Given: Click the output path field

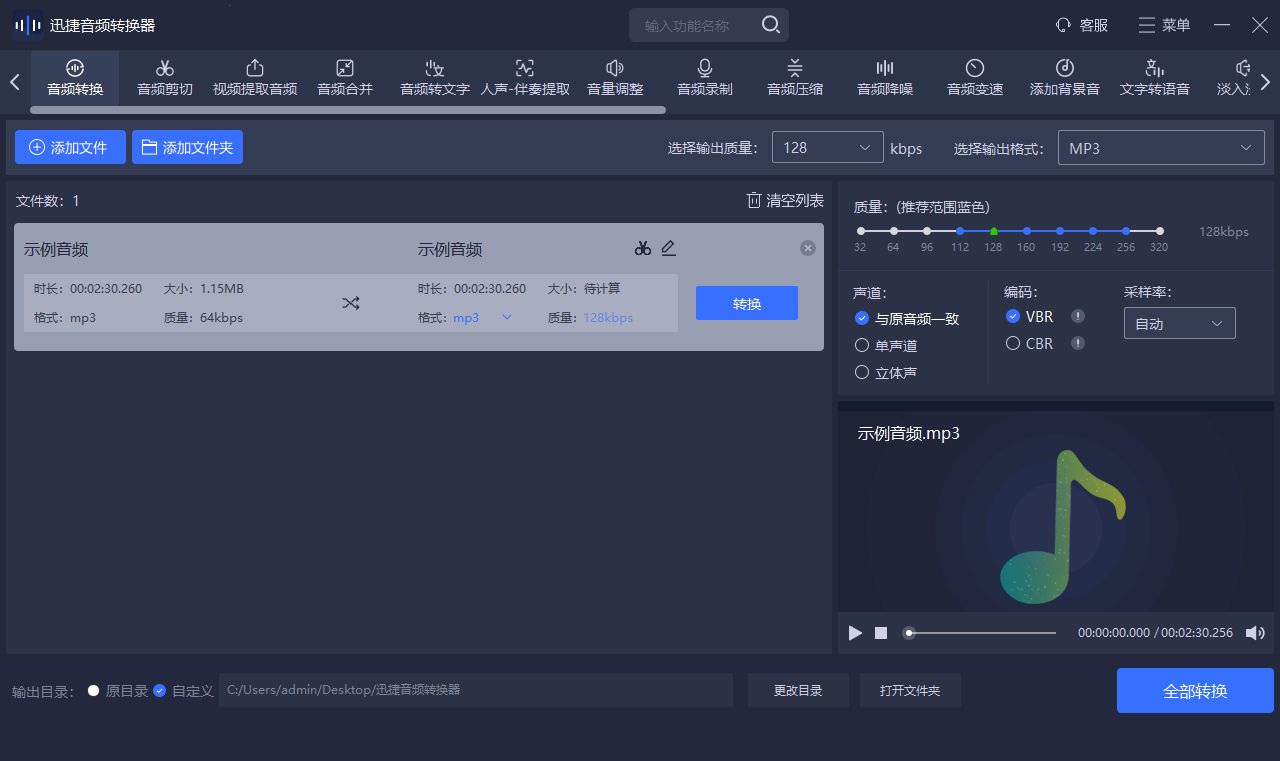Looking at the screenshot, I should tap(476, 690).
